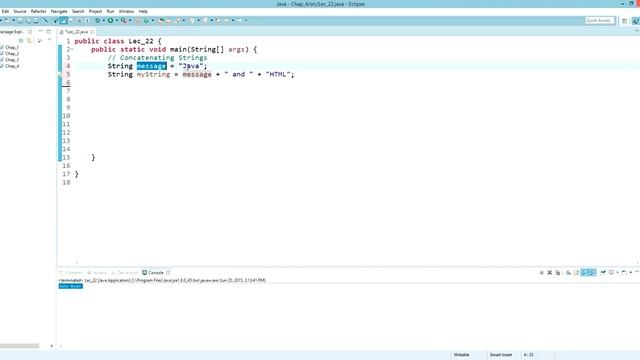Open the Window menu
Image resolution: width=640 pixels, height=360 pixels.
[x=126, y=11]
